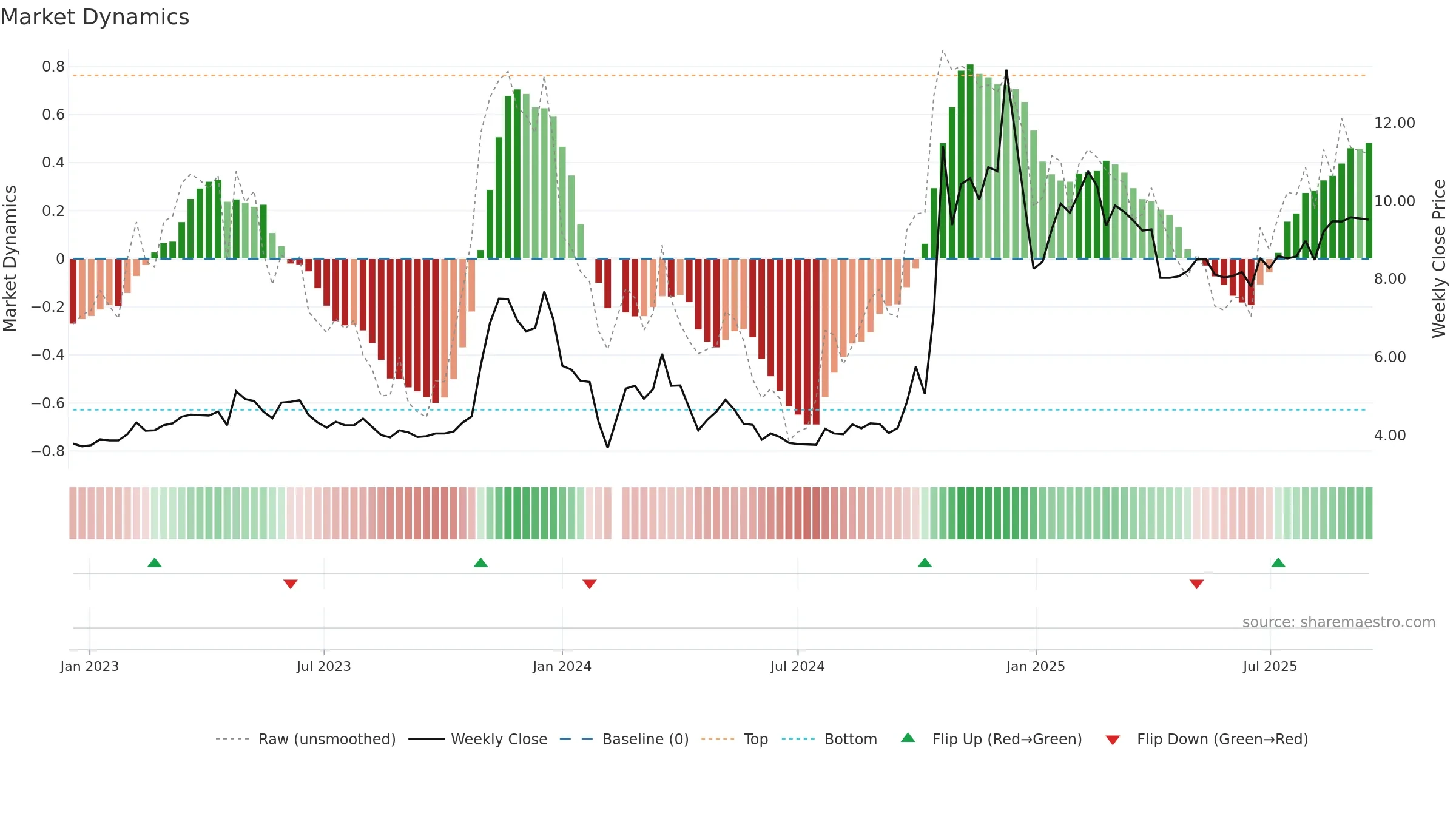
Task: Click the source: sharemaestro.com text
Action: [1339, 622]
